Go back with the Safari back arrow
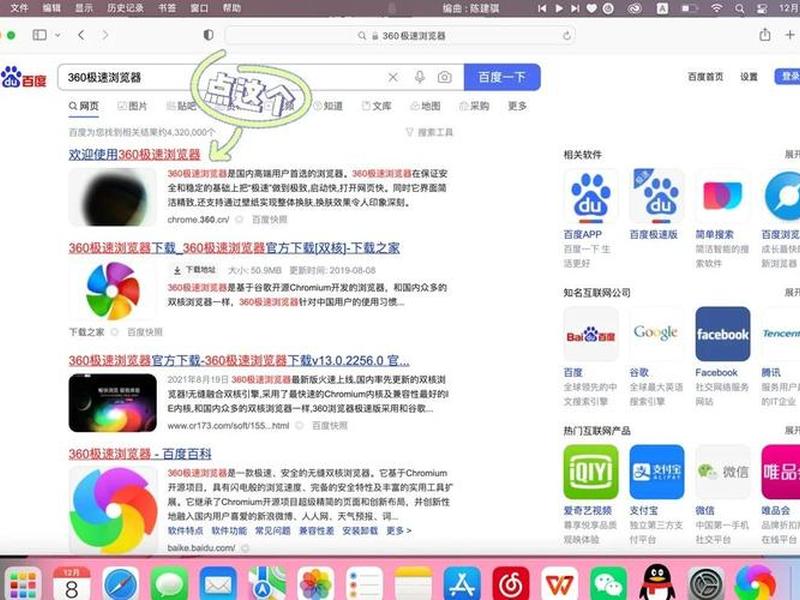The image size is (800, 600). click(x=81, y=35)
